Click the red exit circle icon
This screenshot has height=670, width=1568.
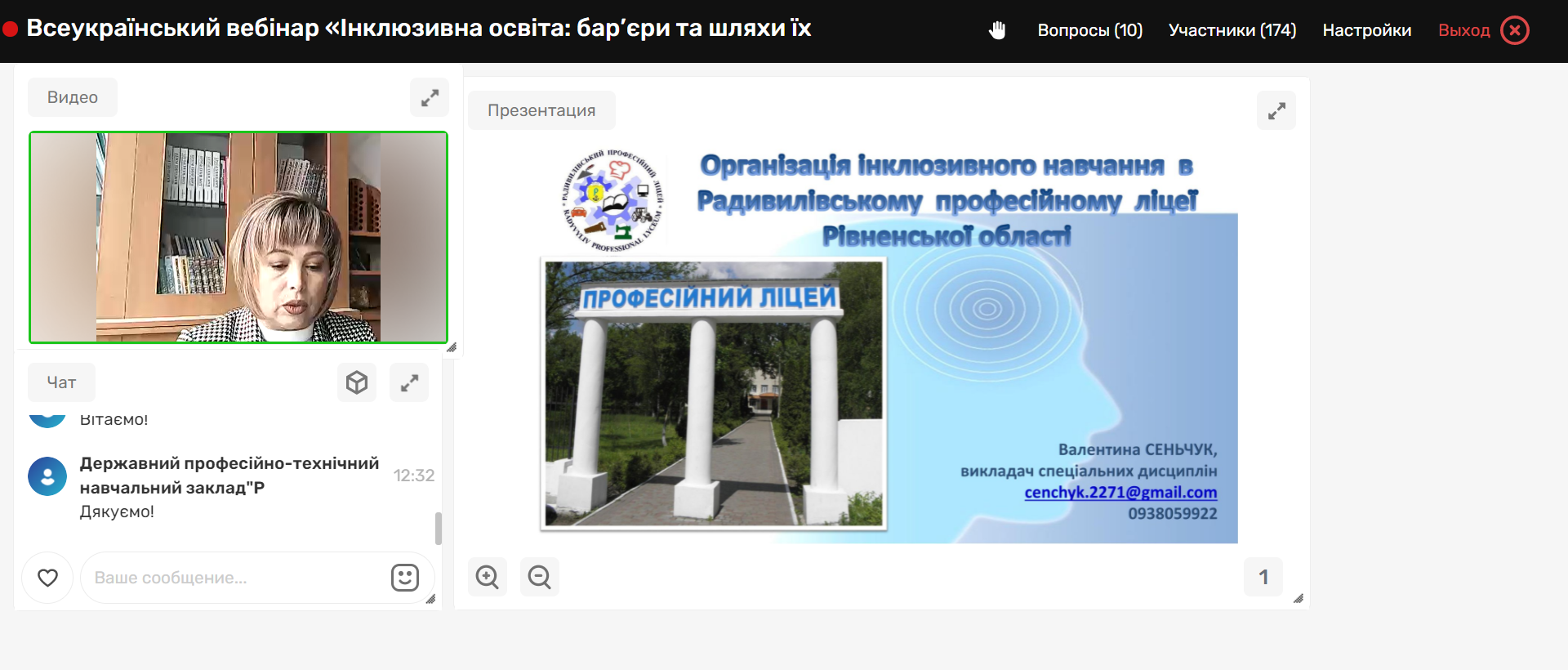(x=1515, y=30)
